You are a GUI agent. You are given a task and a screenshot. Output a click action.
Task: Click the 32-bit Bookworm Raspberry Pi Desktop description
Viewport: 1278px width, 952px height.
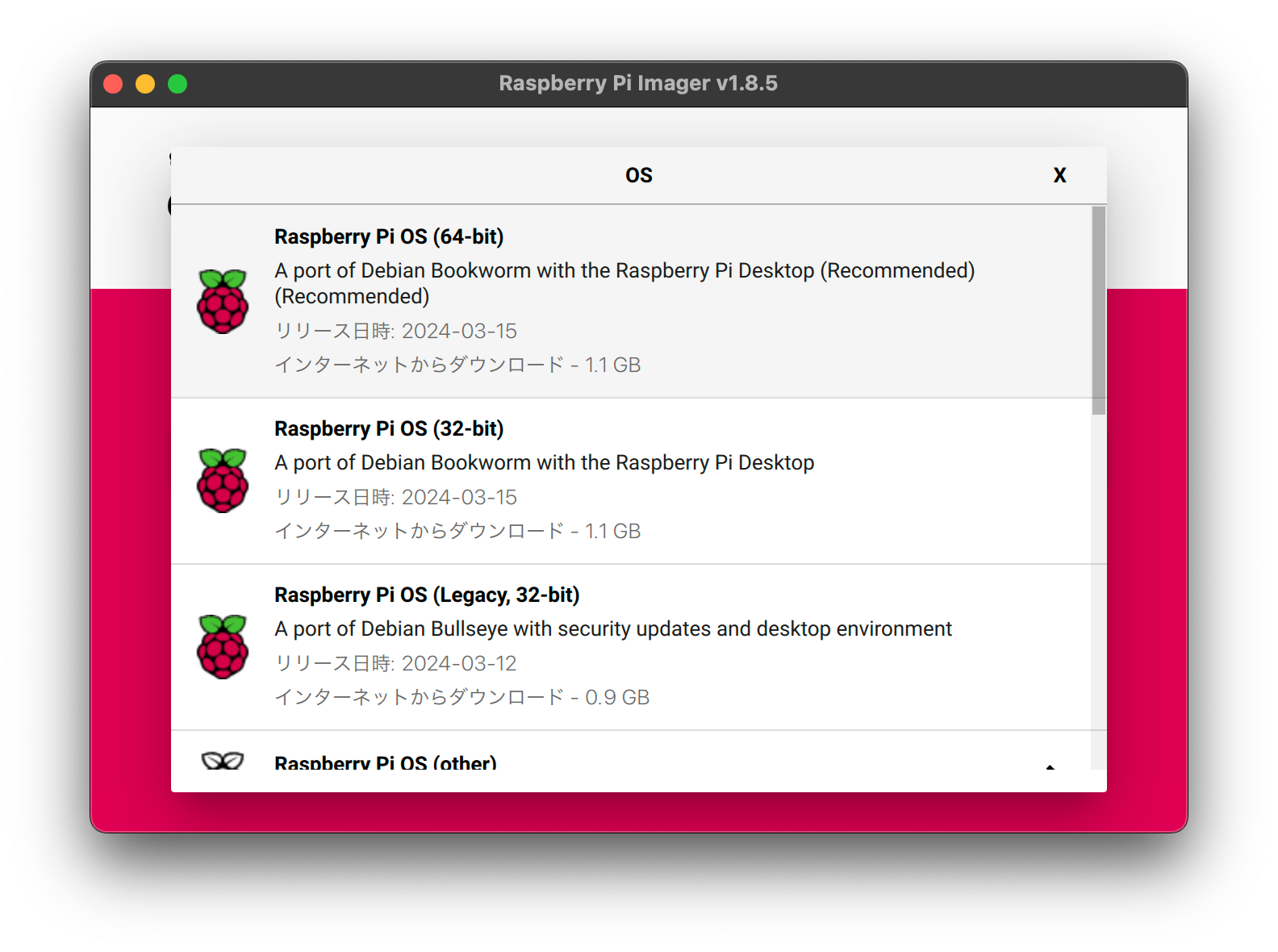(x=545, y=462)
